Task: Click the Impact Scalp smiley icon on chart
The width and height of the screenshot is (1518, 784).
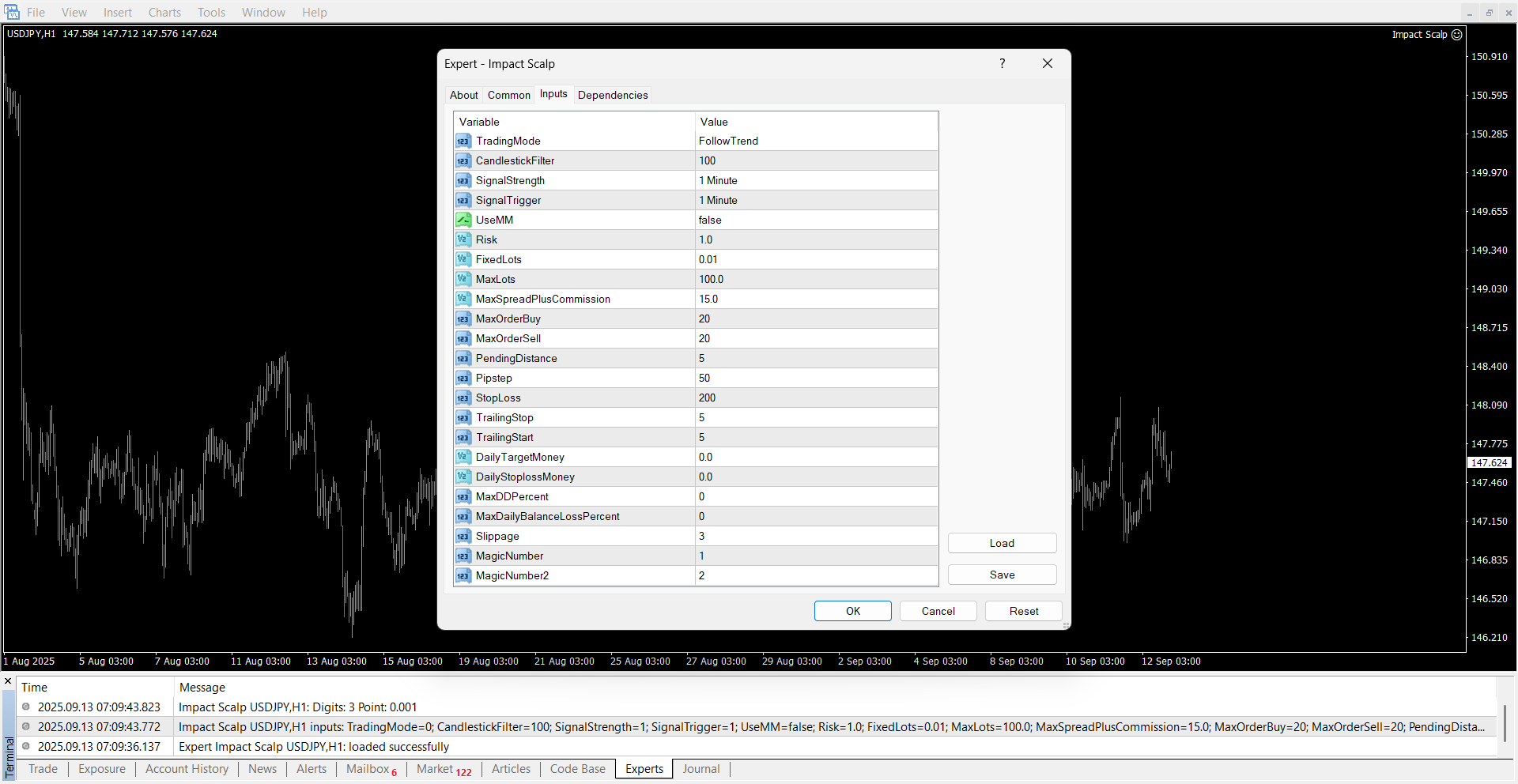Action: click(1457, 35)
